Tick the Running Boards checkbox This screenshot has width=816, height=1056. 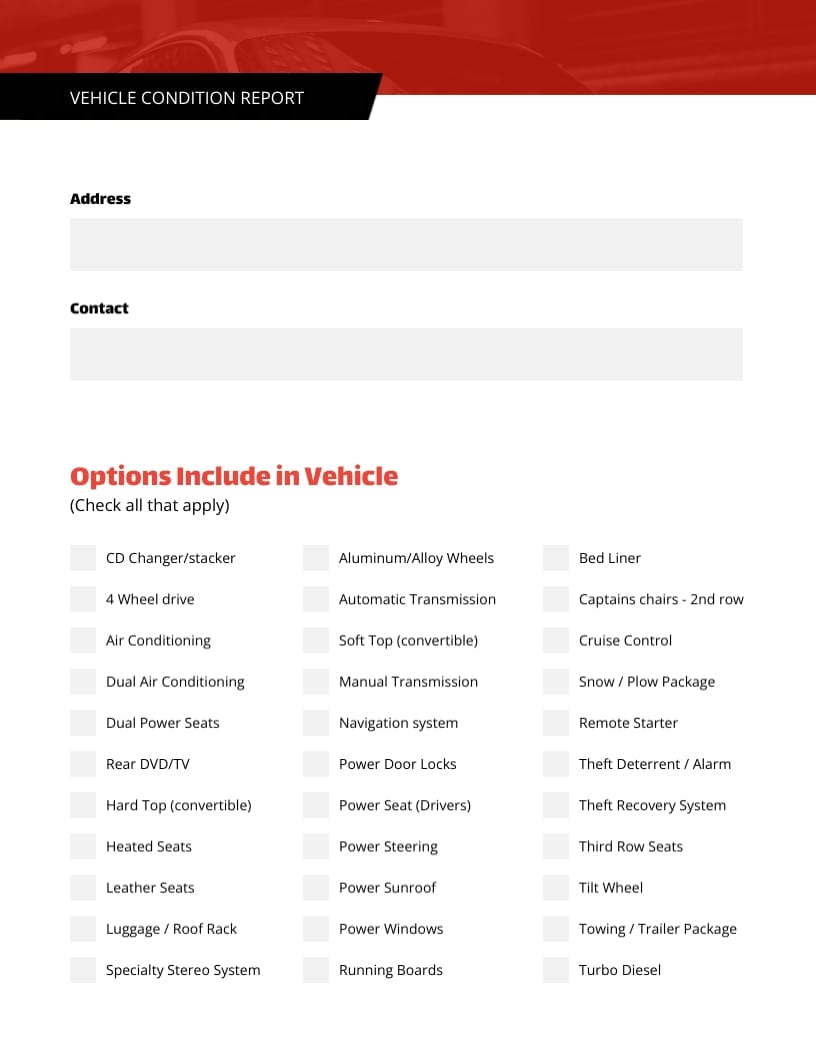click(x=316, y=970)
